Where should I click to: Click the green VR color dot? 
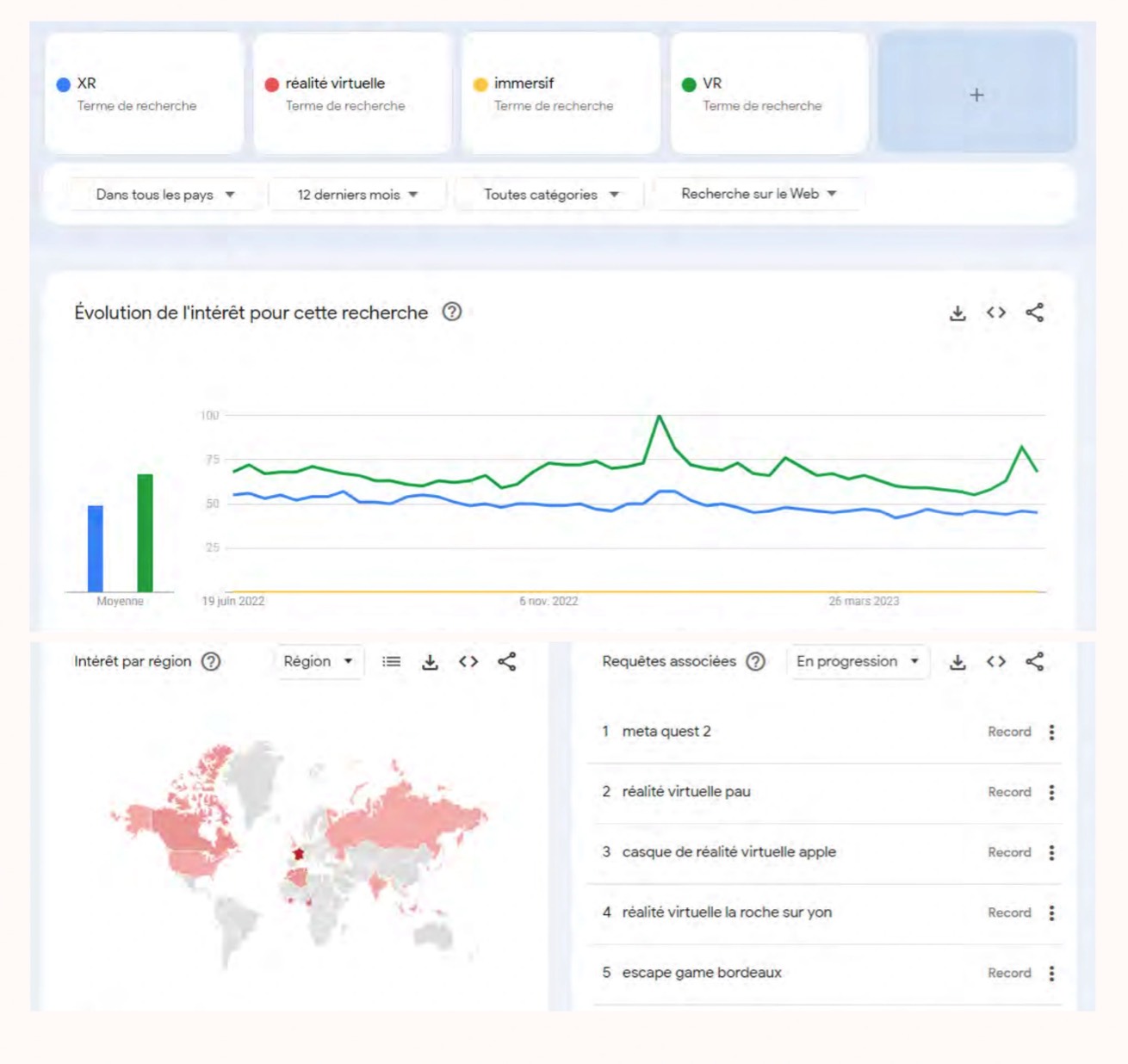coord(689,84)
